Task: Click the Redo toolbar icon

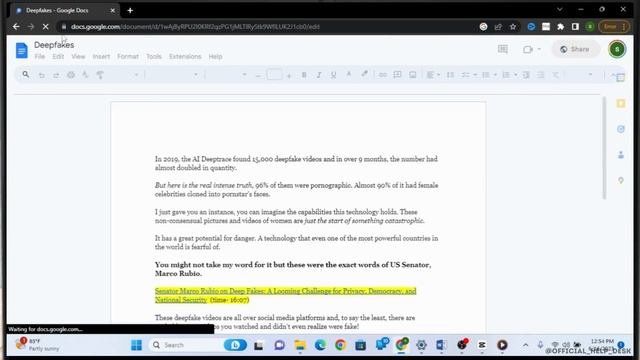Action: pyautogui.click(x=56, y=75)
